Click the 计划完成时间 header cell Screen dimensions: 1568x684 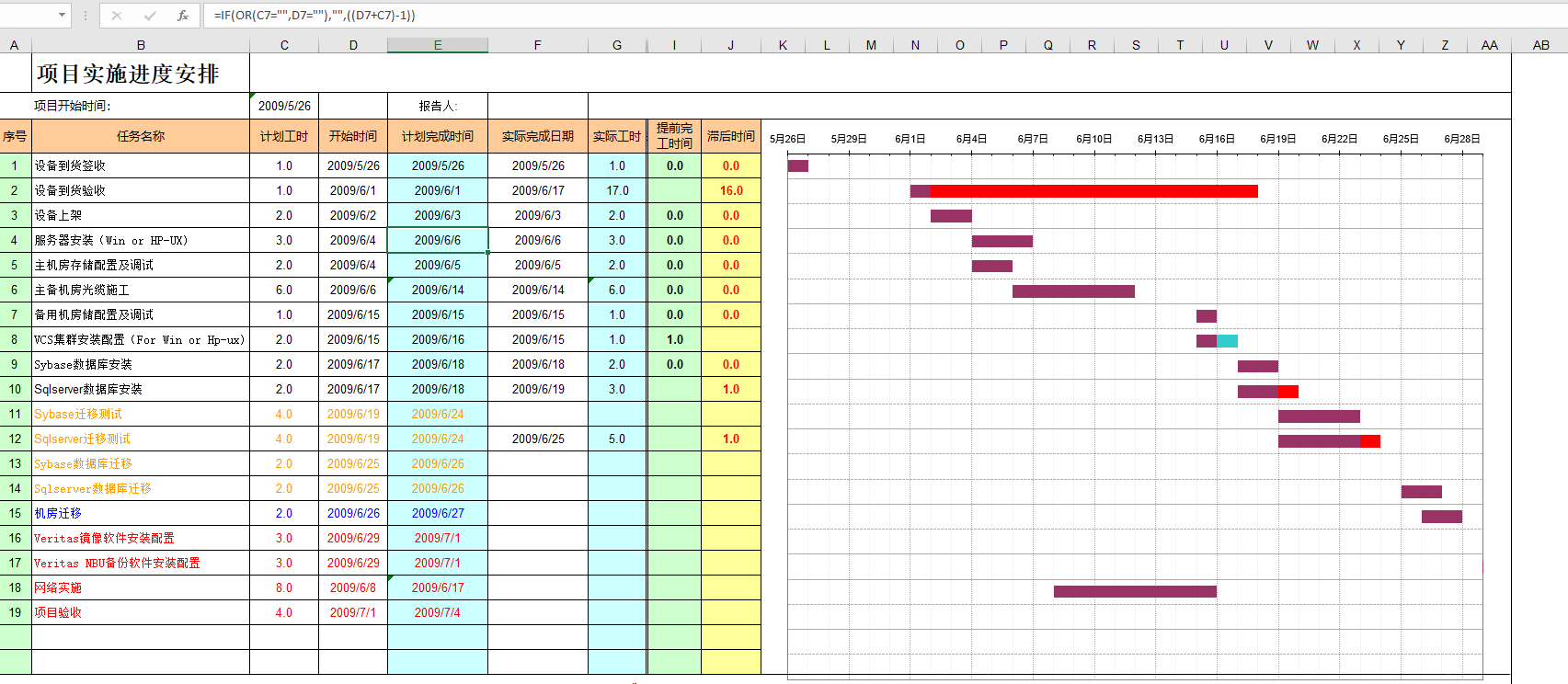point(438,136)
